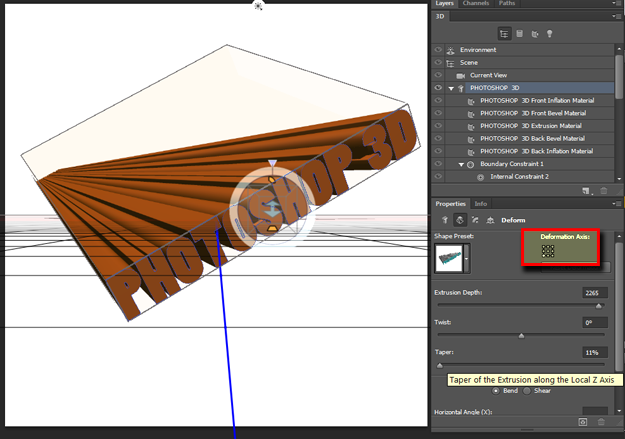
Task: Click the Extrusion Depth value field
Action: tap(594, 293)
